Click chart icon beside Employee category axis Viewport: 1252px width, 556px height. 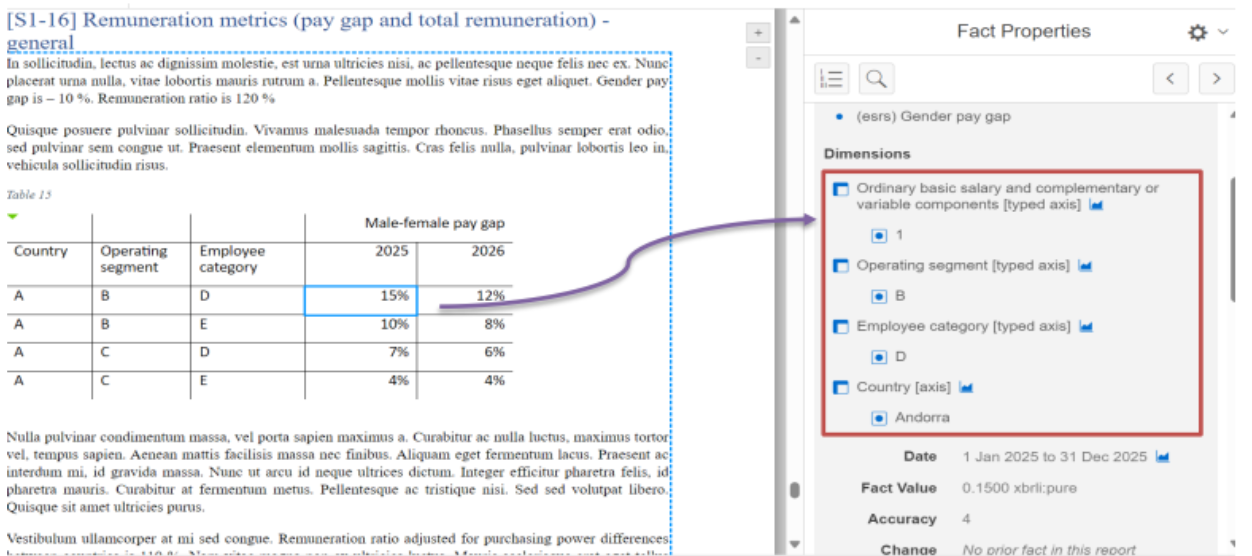[1085, 327]
